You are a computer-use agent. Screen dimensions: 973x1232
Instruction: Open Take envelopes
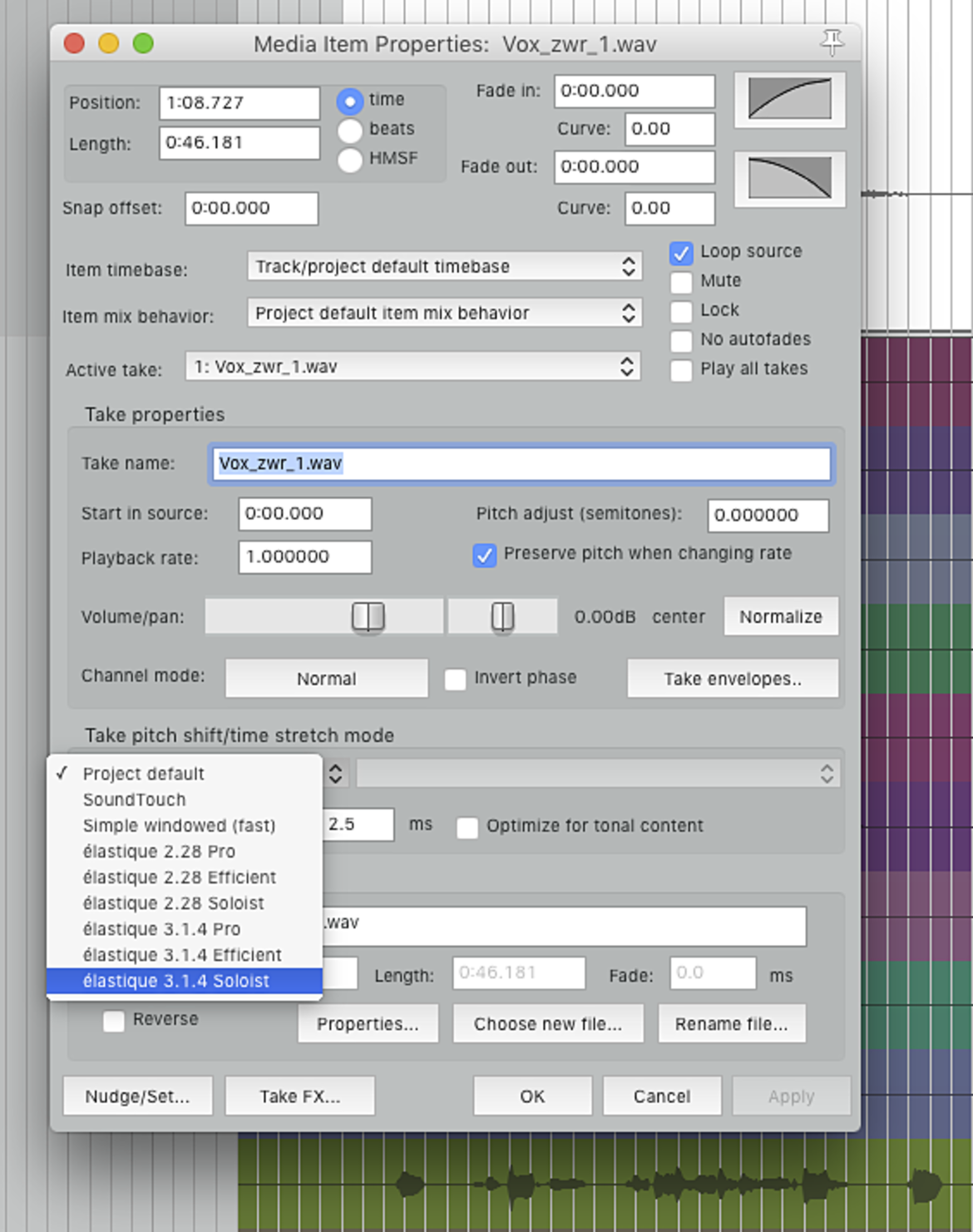(733, 679)
